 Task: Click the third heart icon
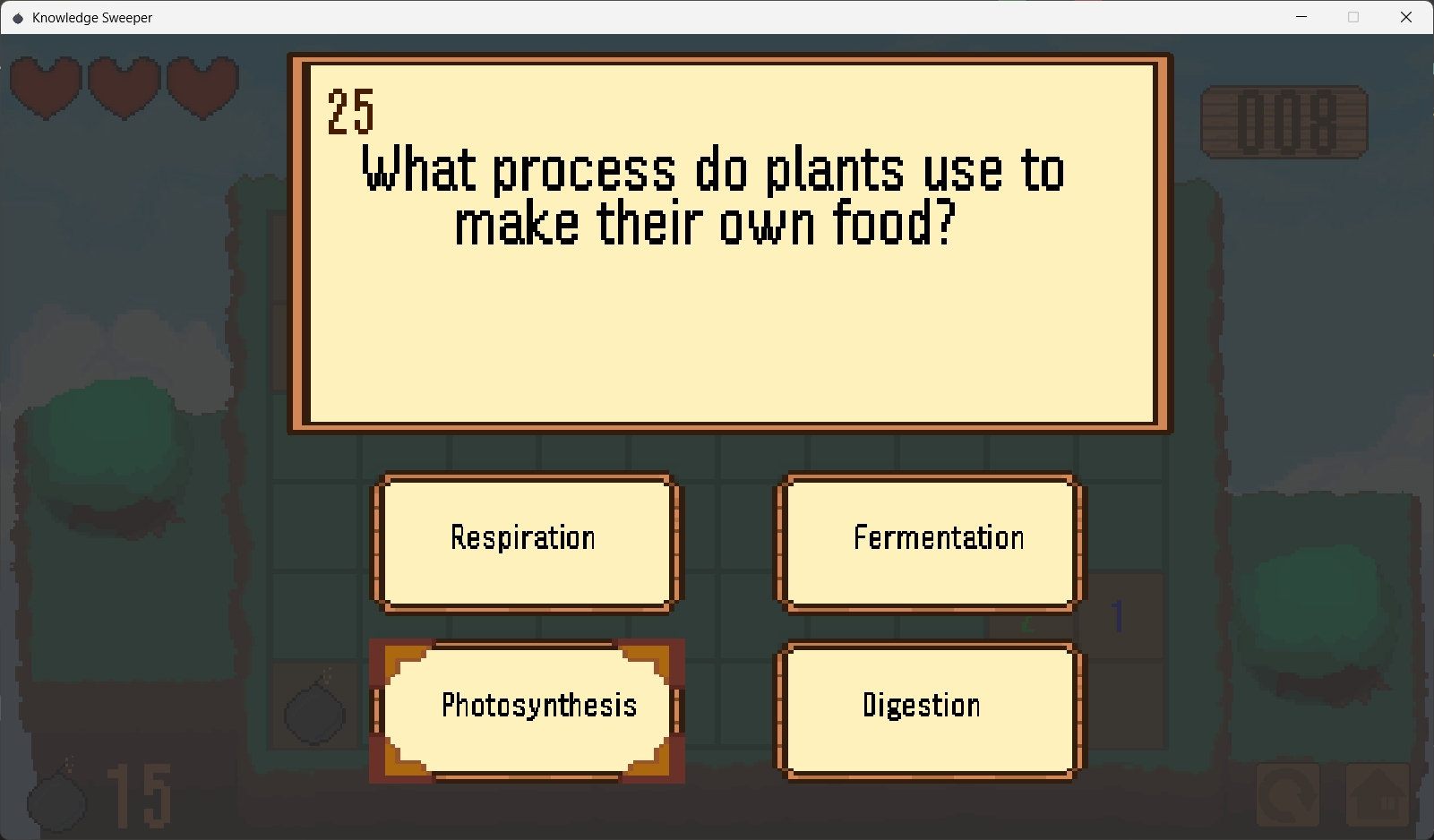tap(202, 85)
